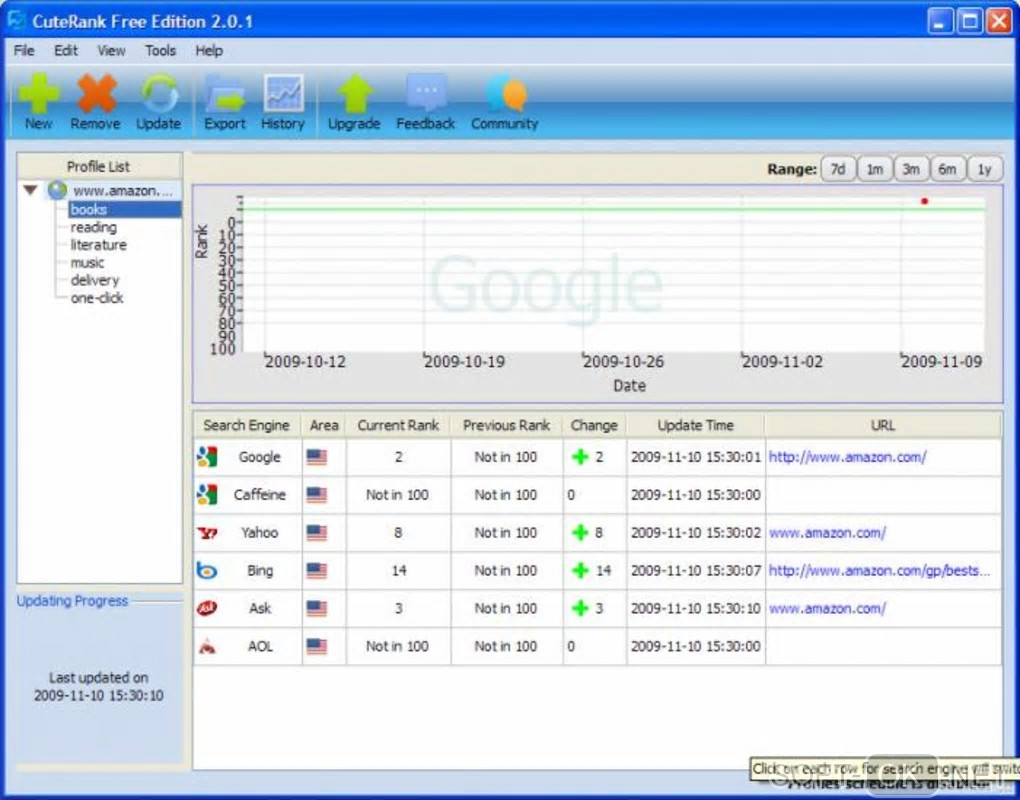The height and width of the screenshot is (800, 1020).
Task: Click the Ask logo icon
Action: click(x=207, y=608)
